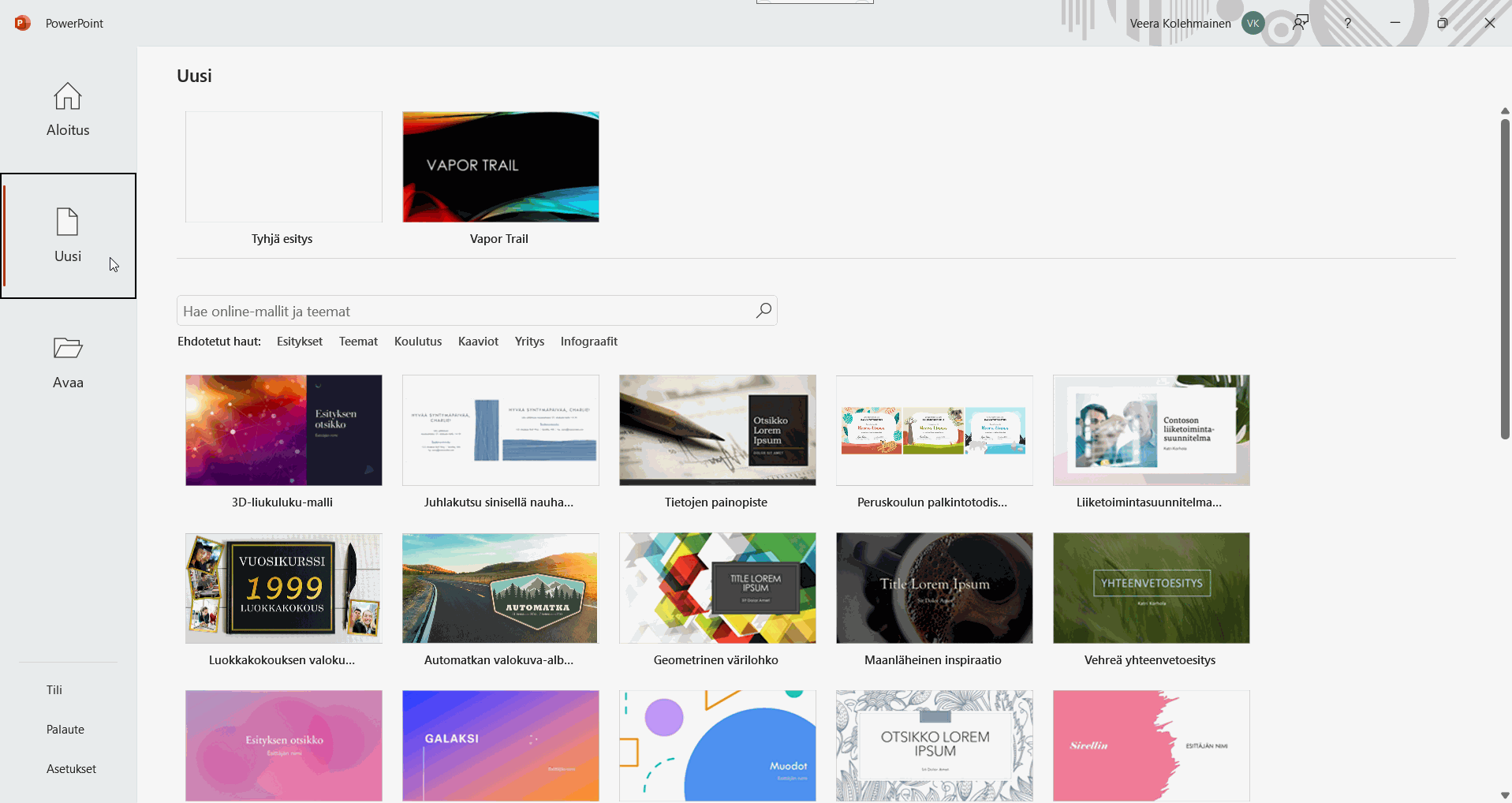Open the Vehreä yhteenvetoesitys template
Image resolution: width=1512 pixels, height=803 pixels.
click(1152, 588)
